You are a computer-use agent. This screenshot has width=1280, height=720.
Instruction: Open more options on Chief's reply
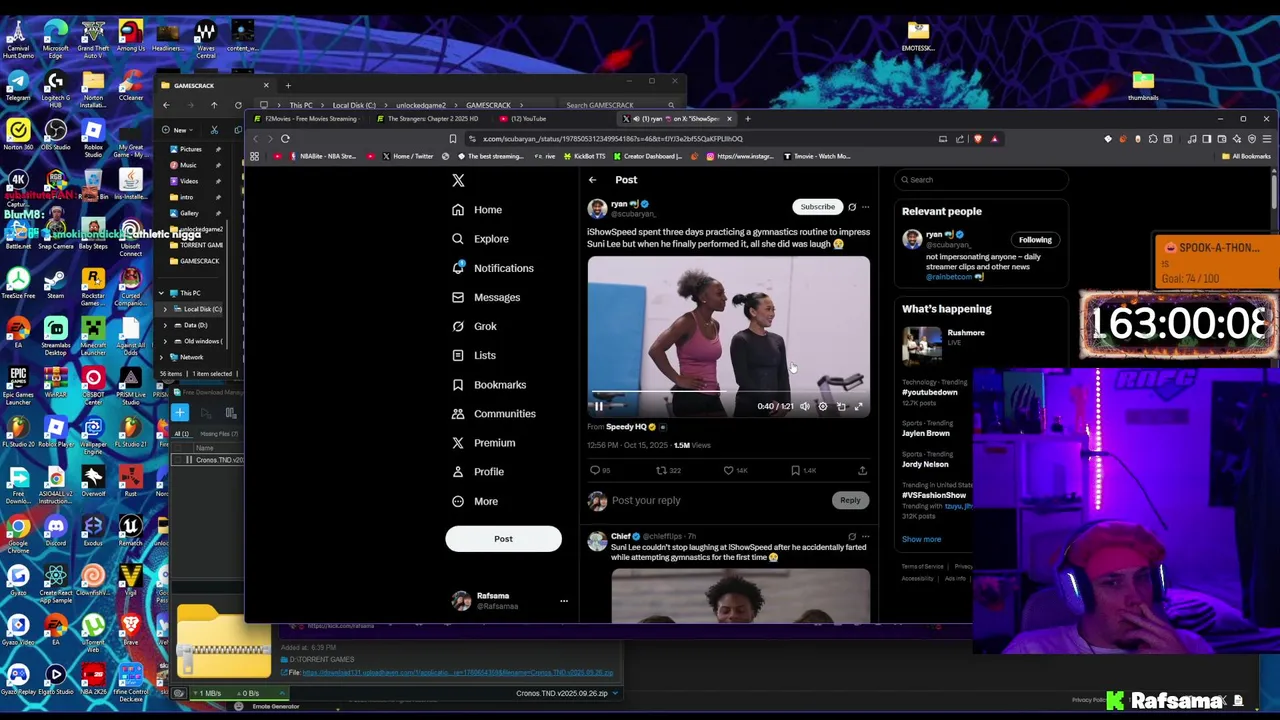pos(865,537)
